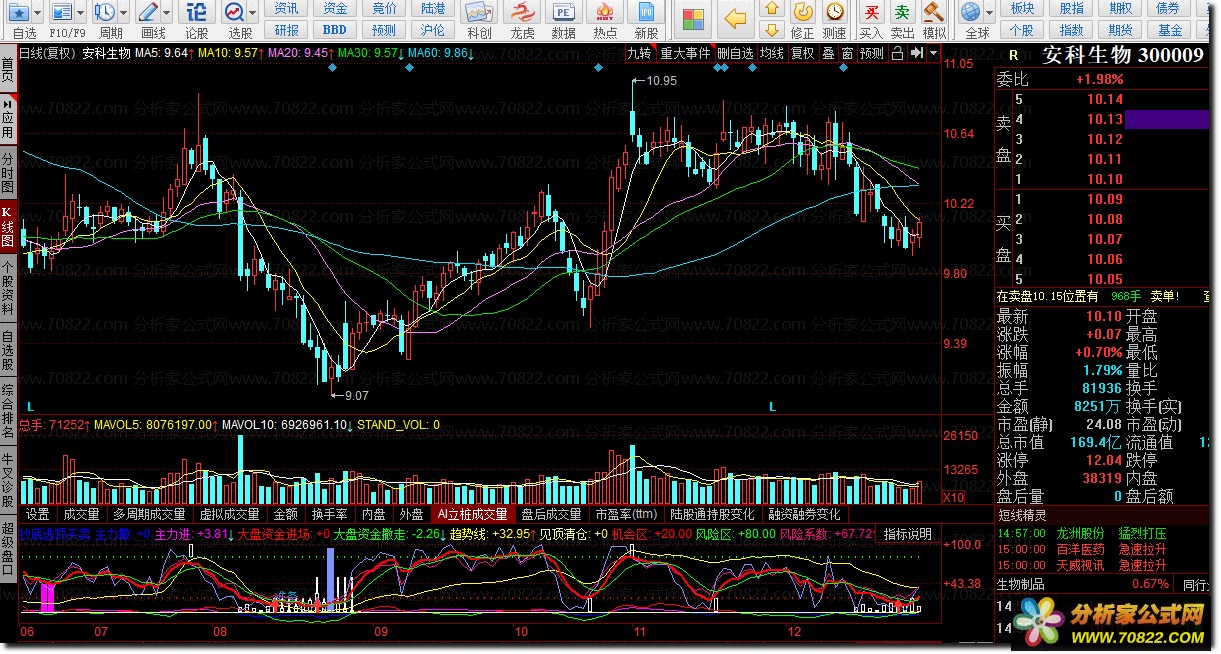Click the 板块 sector button

(1022, 8)
